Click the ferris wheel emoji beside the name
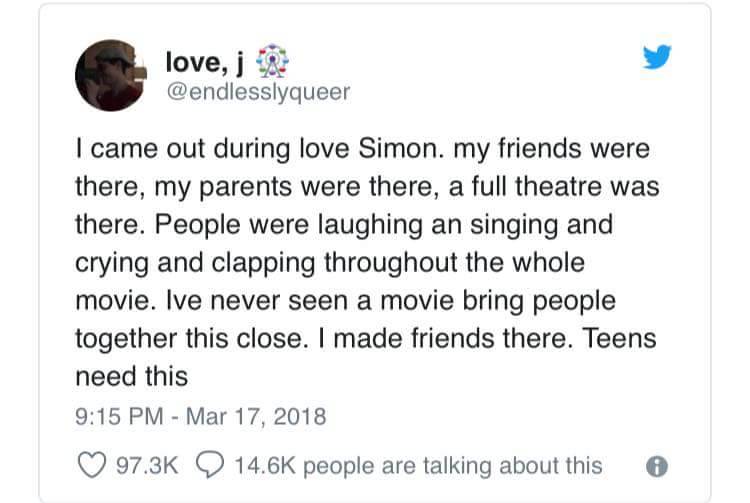750x503 pixels. (x=267, y=63)
